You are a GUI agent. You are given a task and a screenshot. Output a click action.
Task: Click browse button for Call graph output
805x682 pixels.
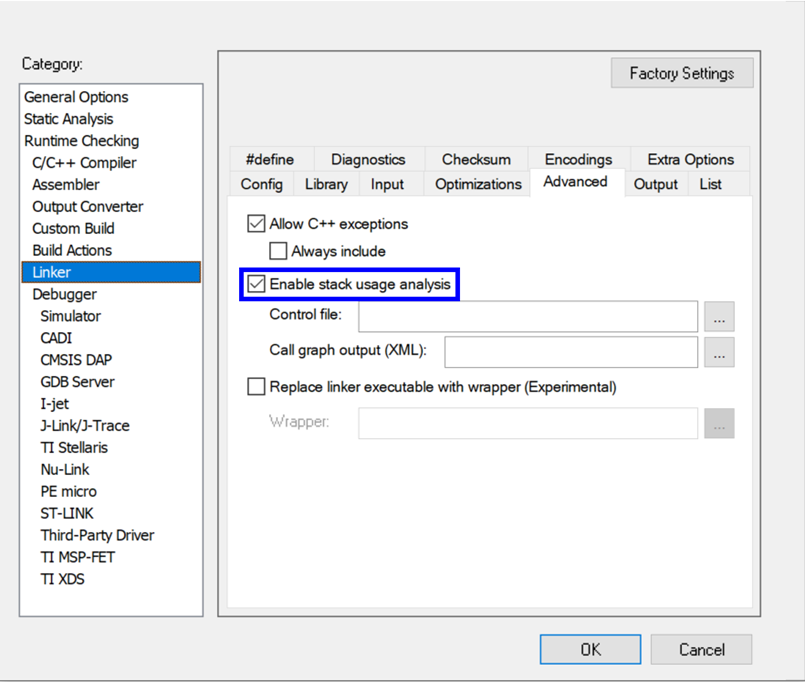[x=719, y=352]
